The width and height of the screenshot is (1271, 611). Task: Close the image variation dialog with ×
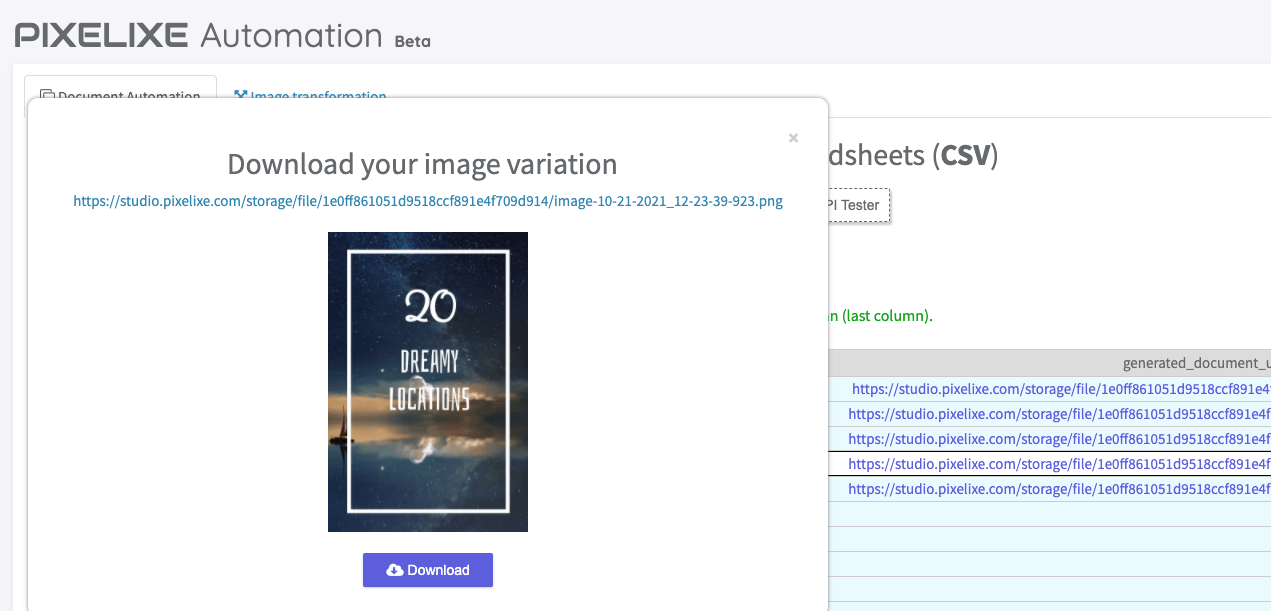click(793, 138)
